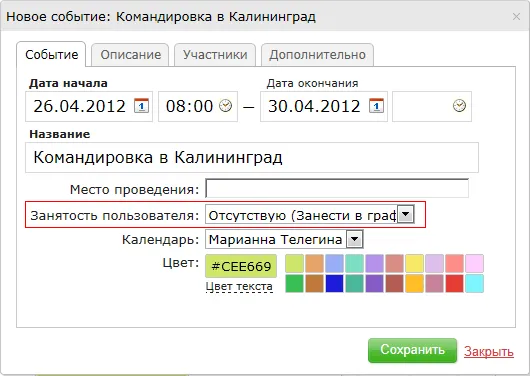Pick the orange-amber swatch in bottom row
The image size is (530, 376).
point(414,283)
